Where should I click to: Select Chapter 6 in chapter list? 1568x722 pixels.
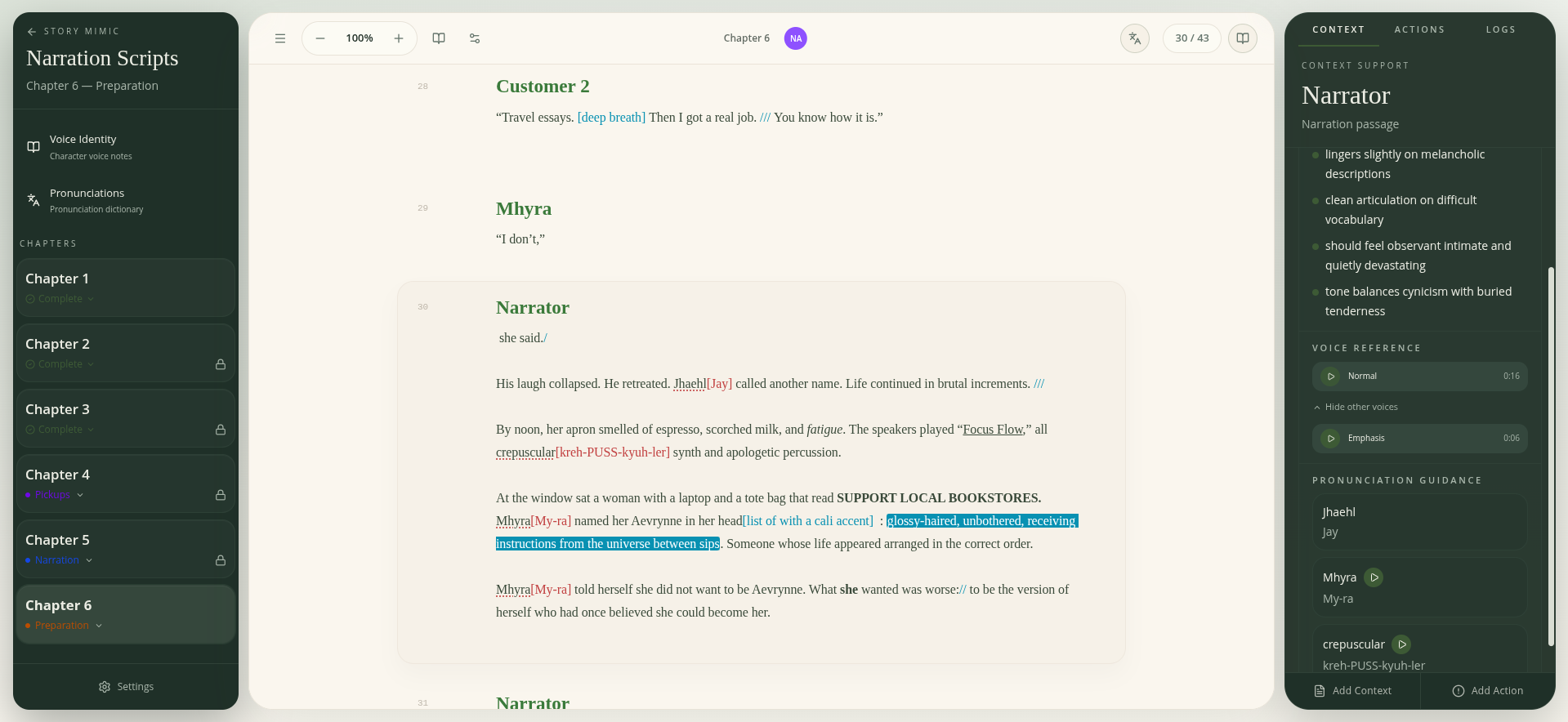[126, 614]
